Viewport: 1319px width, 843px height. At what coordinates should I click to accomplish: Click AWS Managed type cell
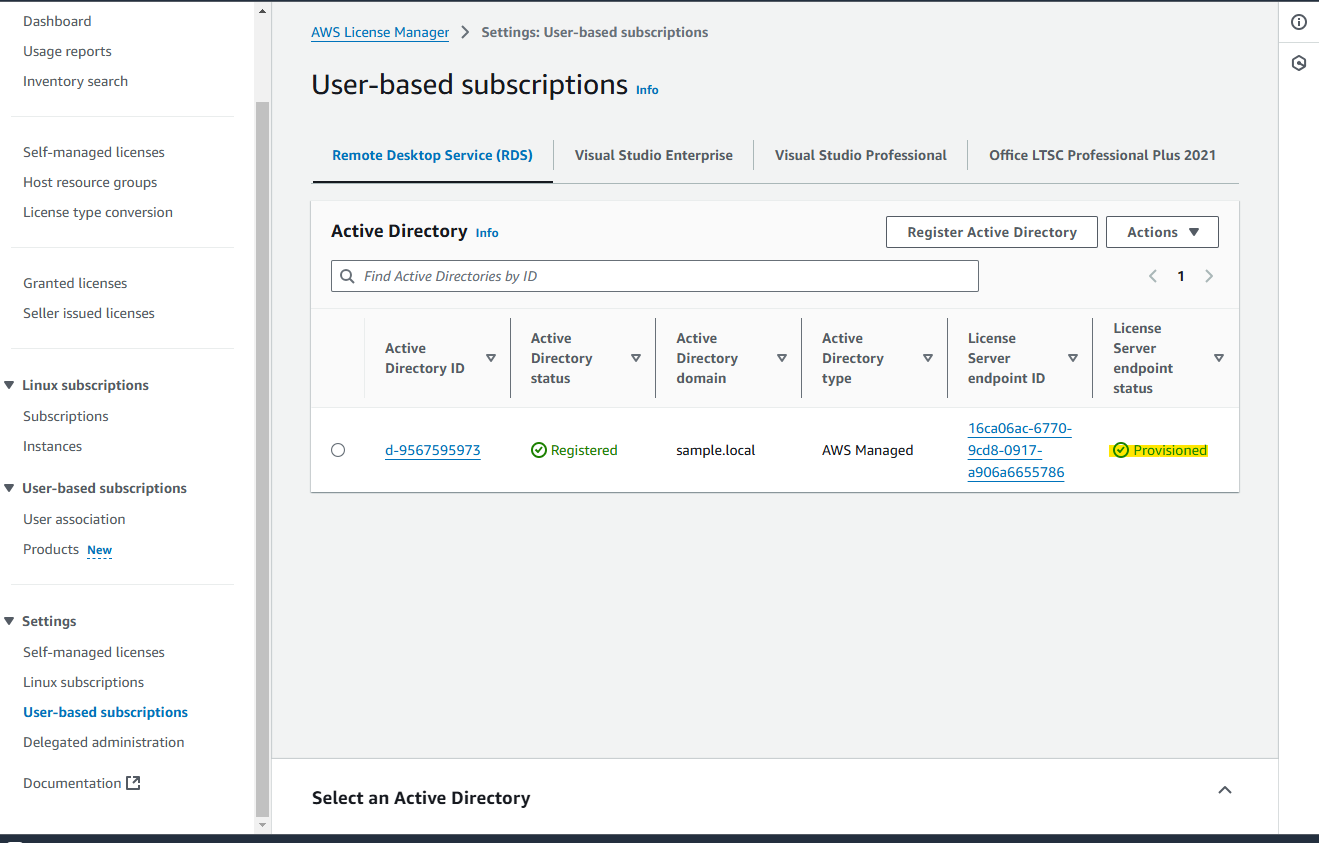pyautogui.click(x=868, y=450)
